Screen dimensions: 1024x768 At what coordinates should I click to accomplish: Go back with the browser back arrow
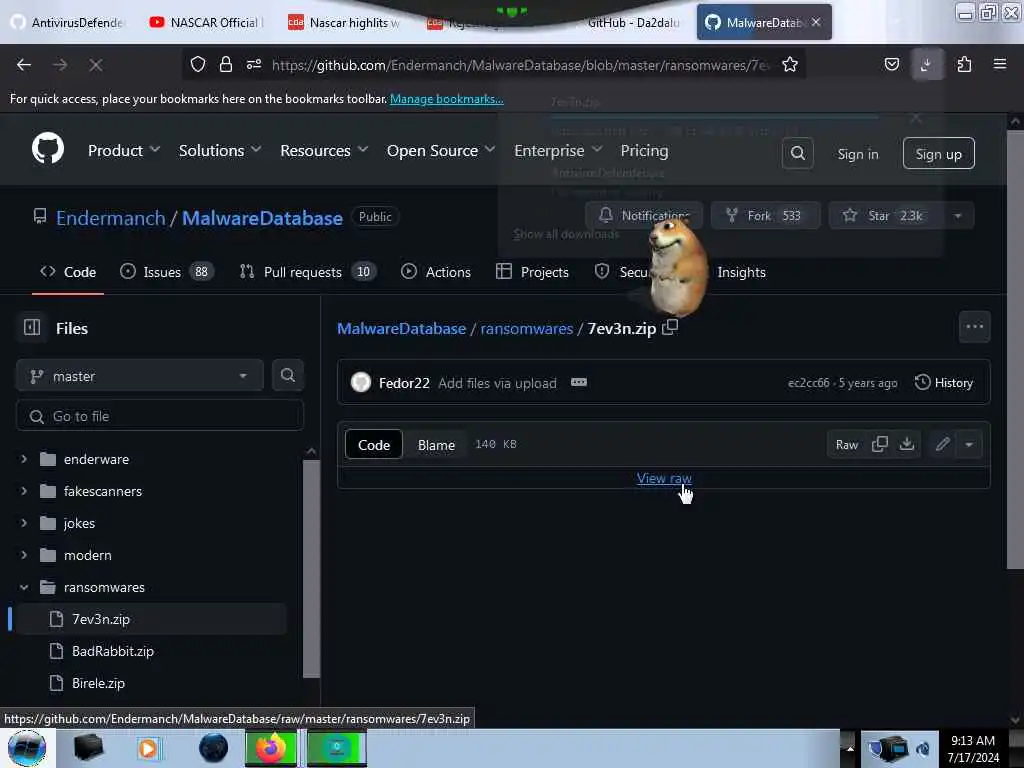click(24, 65)
